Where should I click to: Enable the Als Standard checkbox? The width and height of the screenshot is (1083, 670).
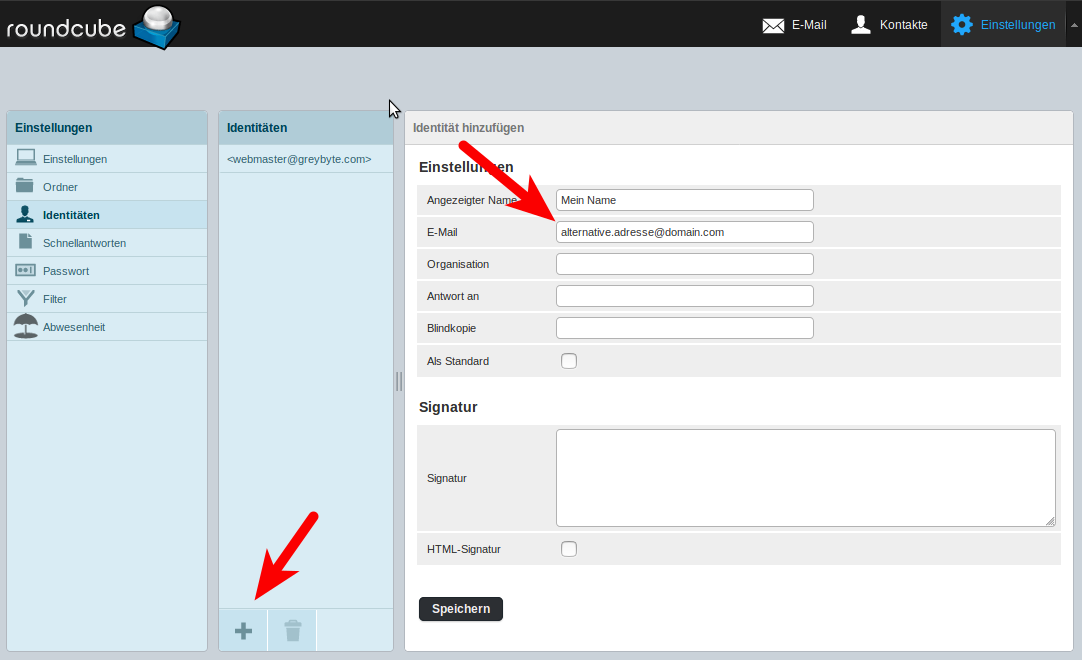coord(569,361)
